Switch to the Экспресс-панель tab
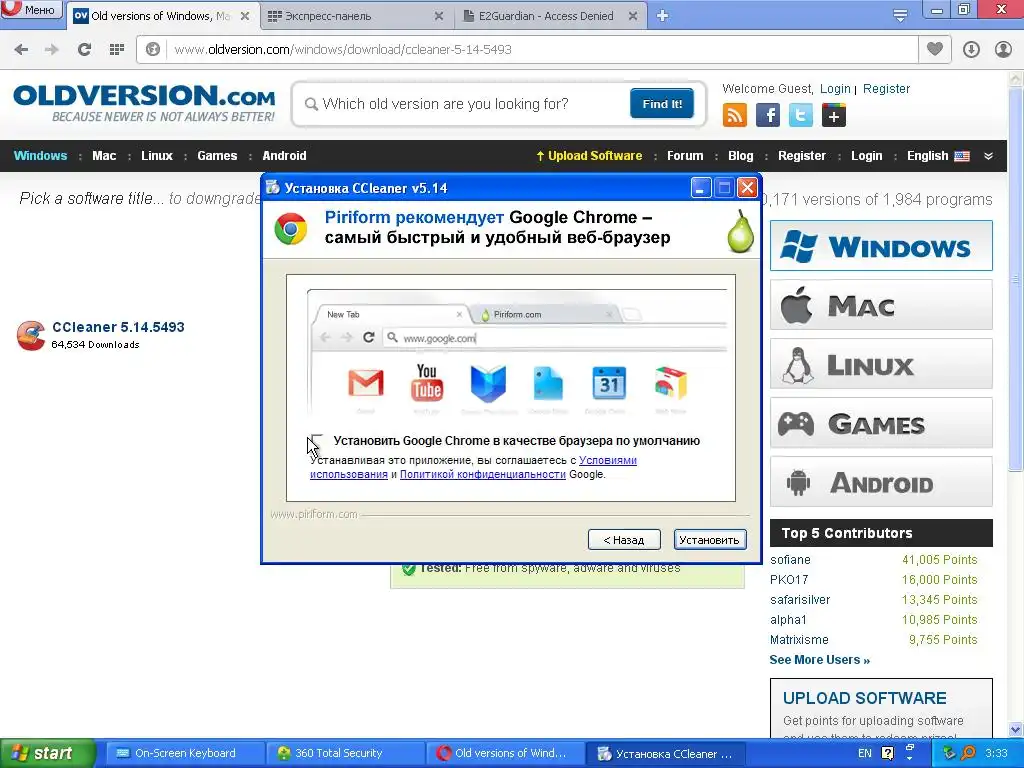This screenshot has height=768, width=1024. 355,16
